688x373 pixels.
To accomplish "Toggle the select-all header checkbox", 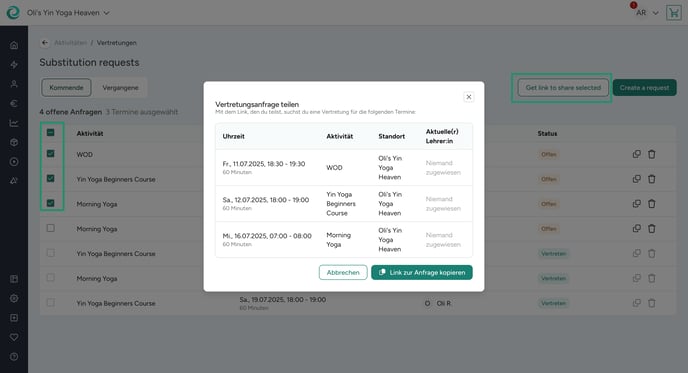I will pos(50,133).
